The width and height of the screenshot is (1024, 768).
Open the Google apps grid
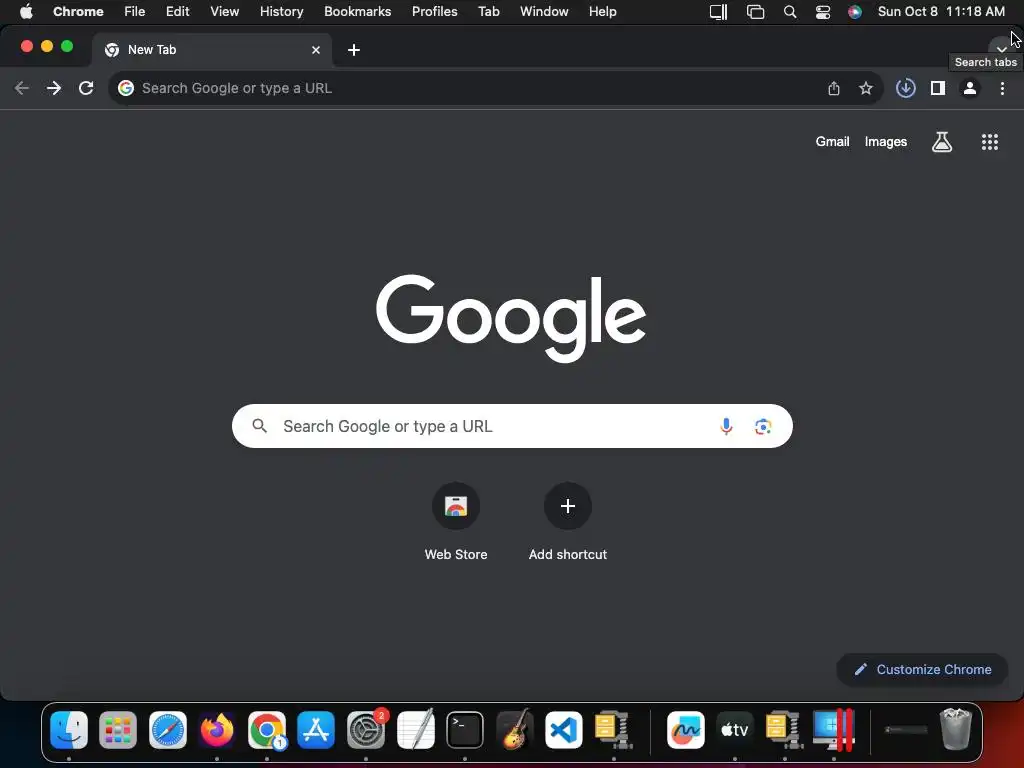pos(990,142)
